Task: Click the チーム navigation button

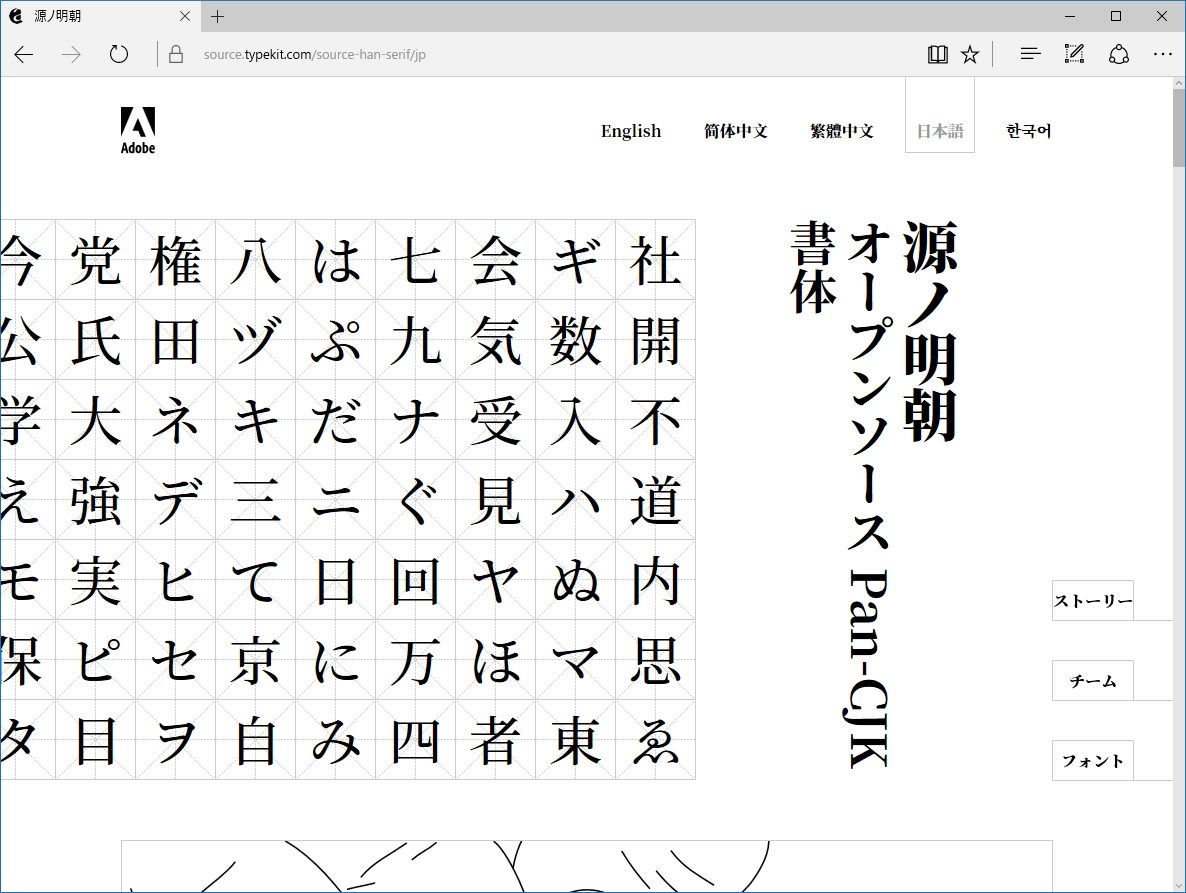Action: coord(1093,681)
